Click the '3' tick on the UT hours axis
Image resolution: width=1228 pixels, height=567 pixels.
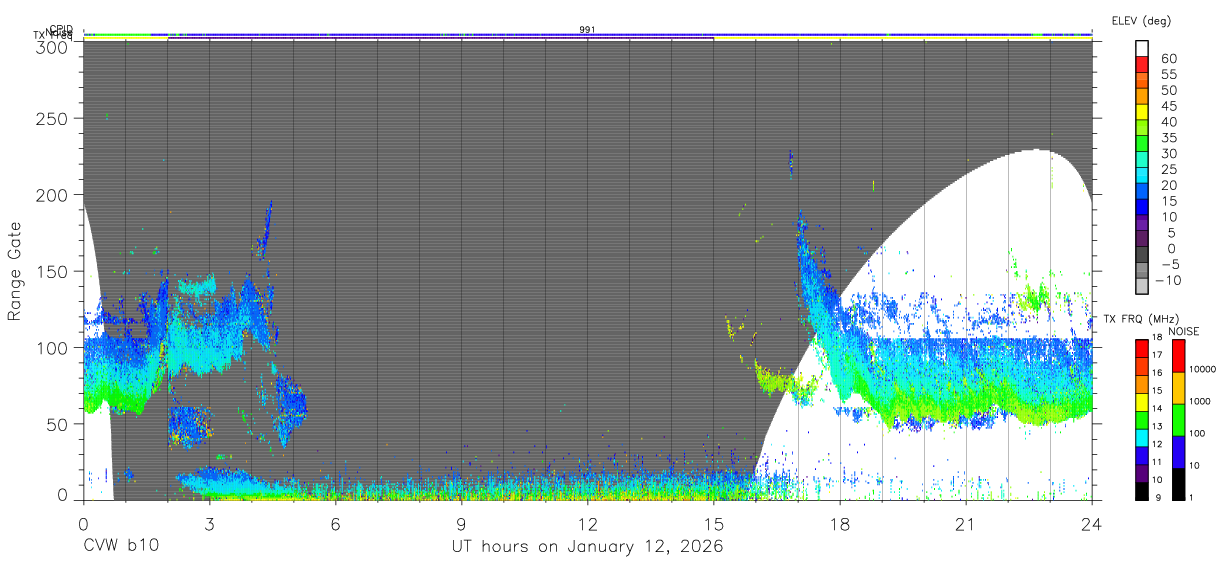(x=210, y=524)
